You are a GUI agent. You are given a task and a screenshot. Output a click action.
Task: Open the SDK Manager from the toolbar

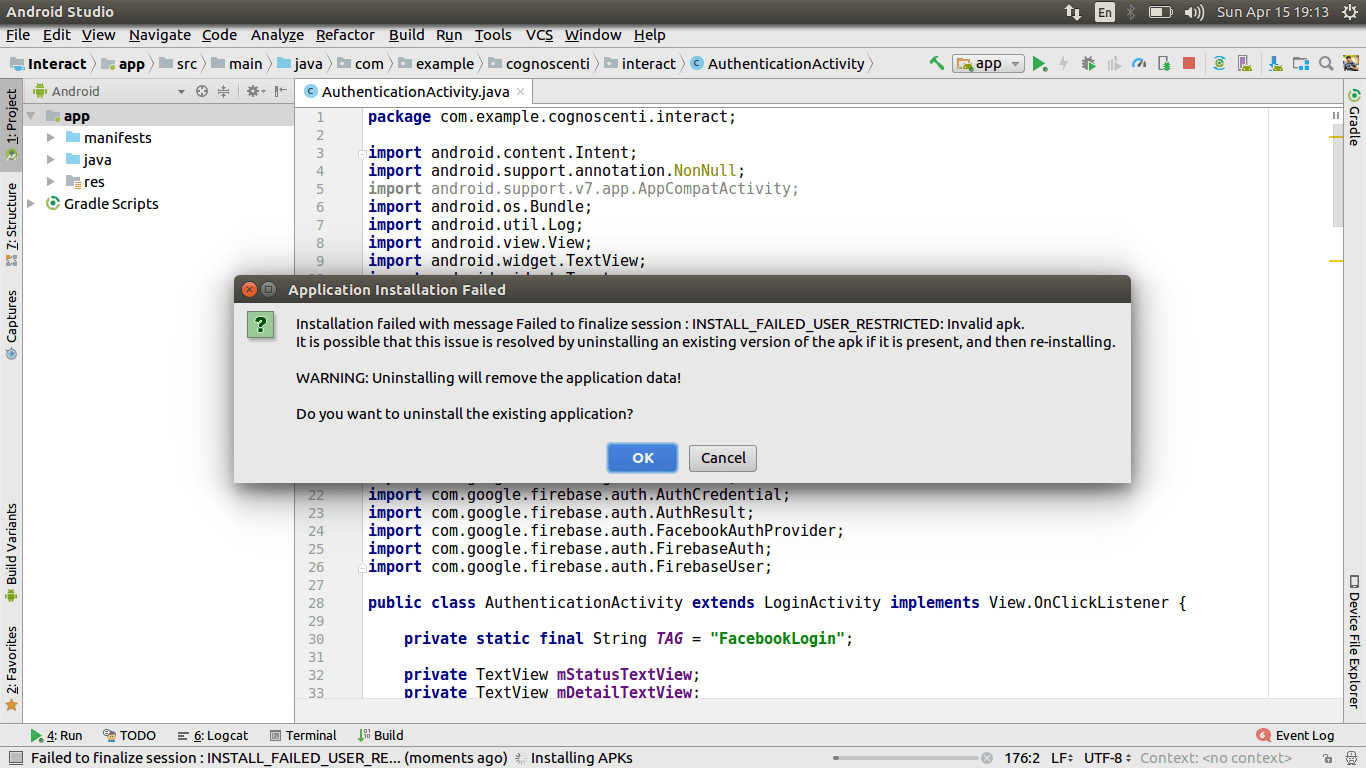1276,62
